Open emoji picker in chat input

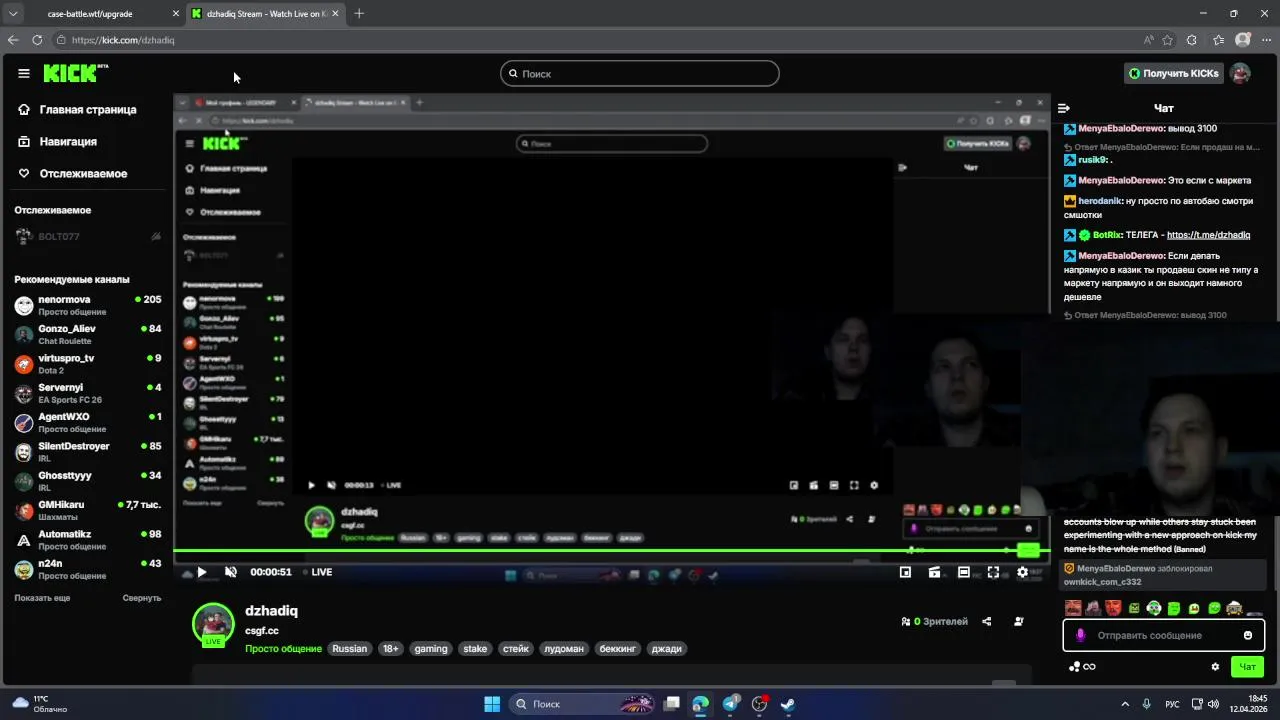coord(1248,635)
